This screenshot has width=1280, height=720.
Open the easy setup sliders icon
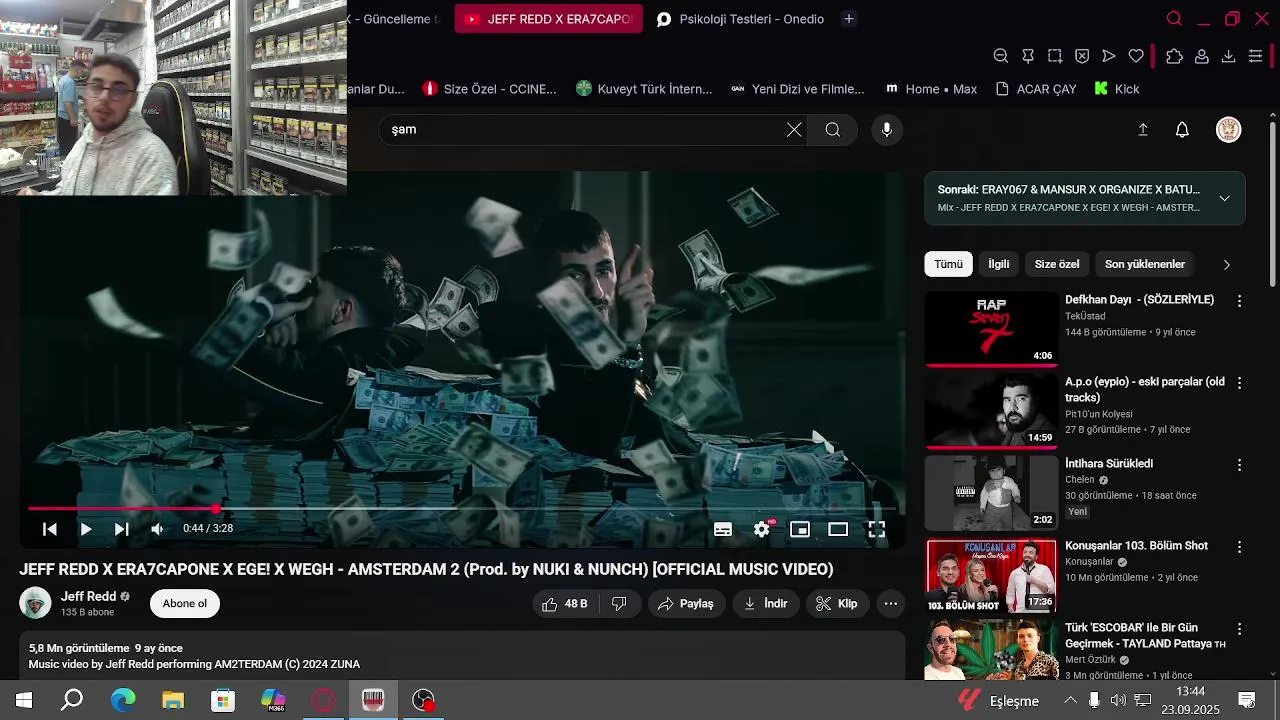(1256, 56)
